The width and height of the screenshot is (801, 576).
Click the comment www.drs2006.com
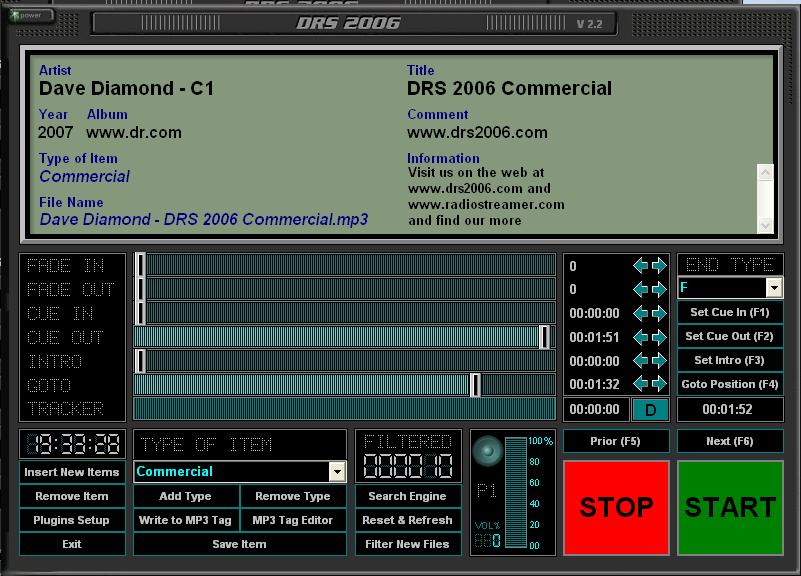click(477, 133)
